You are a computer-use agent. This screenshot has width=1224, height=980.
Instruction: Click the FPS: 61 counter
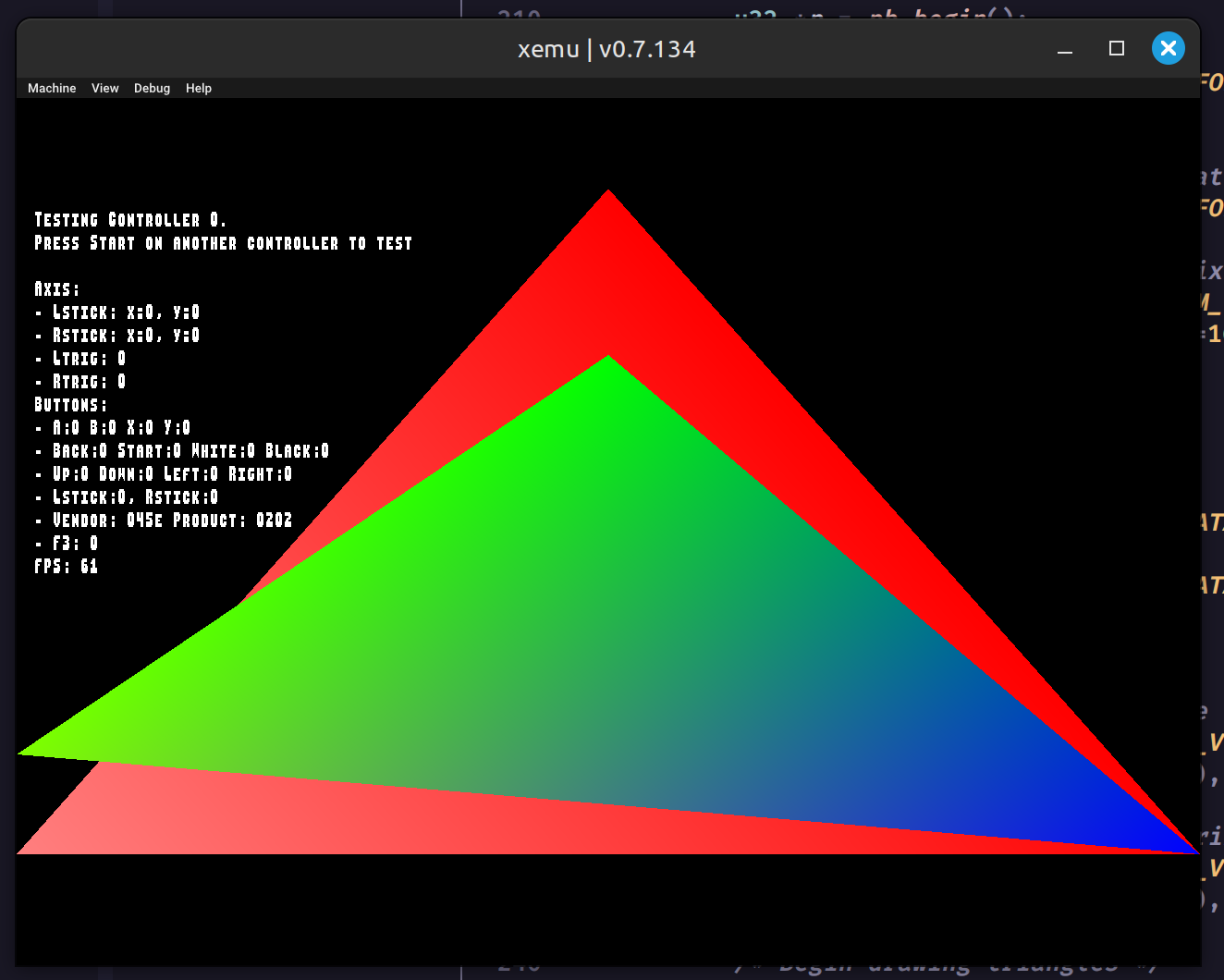(66, 566)
